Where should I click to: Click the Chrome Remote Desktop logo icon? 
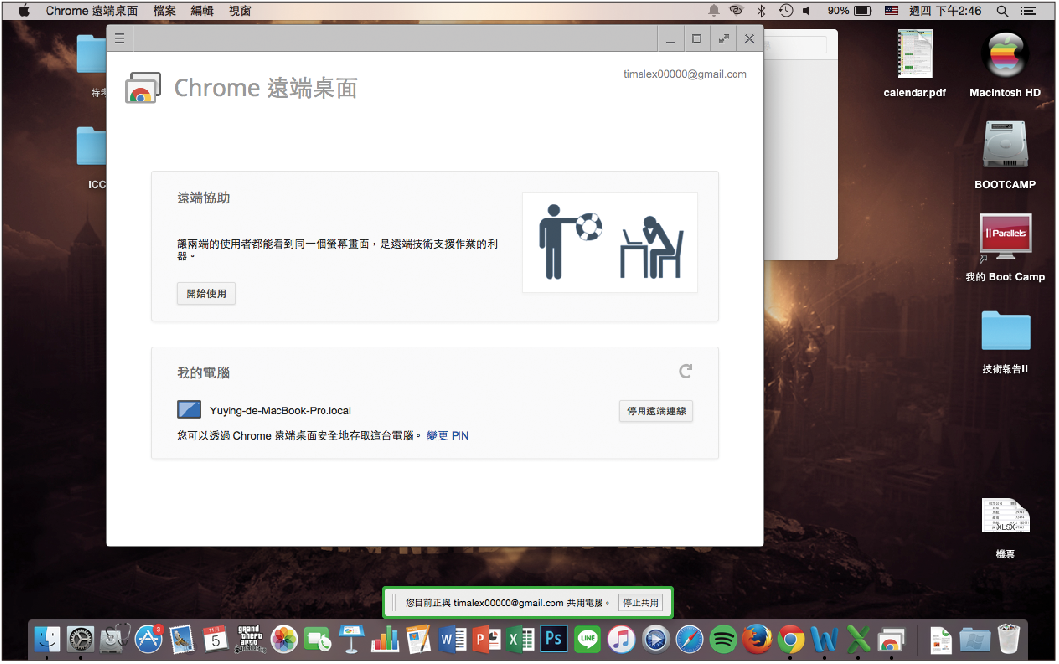click(143, 88)
